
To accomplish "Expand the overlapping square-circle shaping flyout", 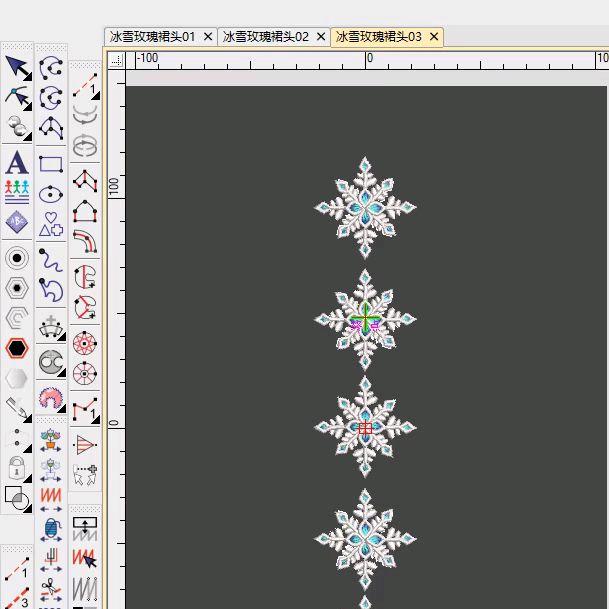I will (17, 497).
